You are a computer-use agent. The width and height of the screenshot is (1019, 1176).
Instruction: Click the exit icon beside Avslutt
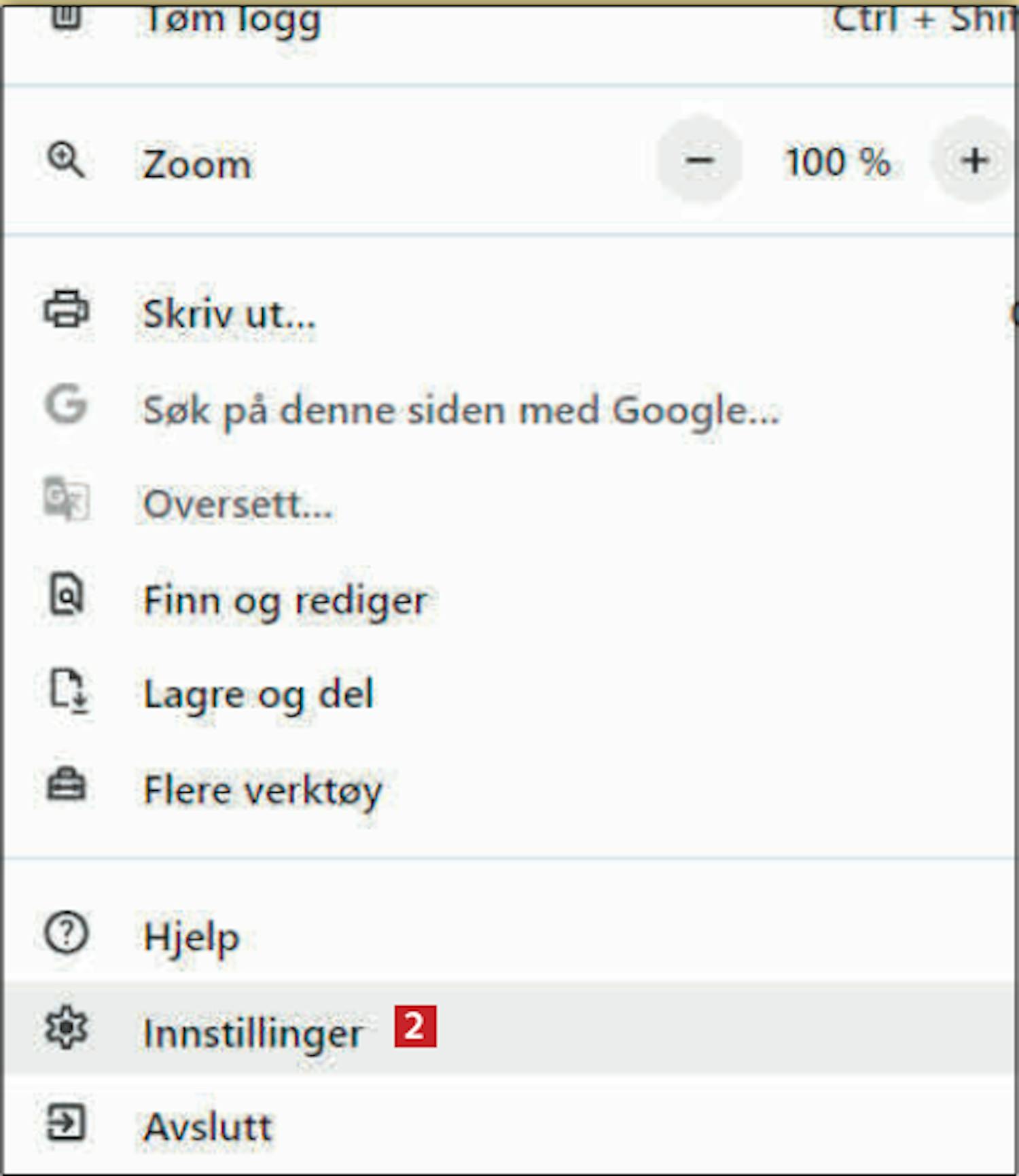click(66, 1123)
